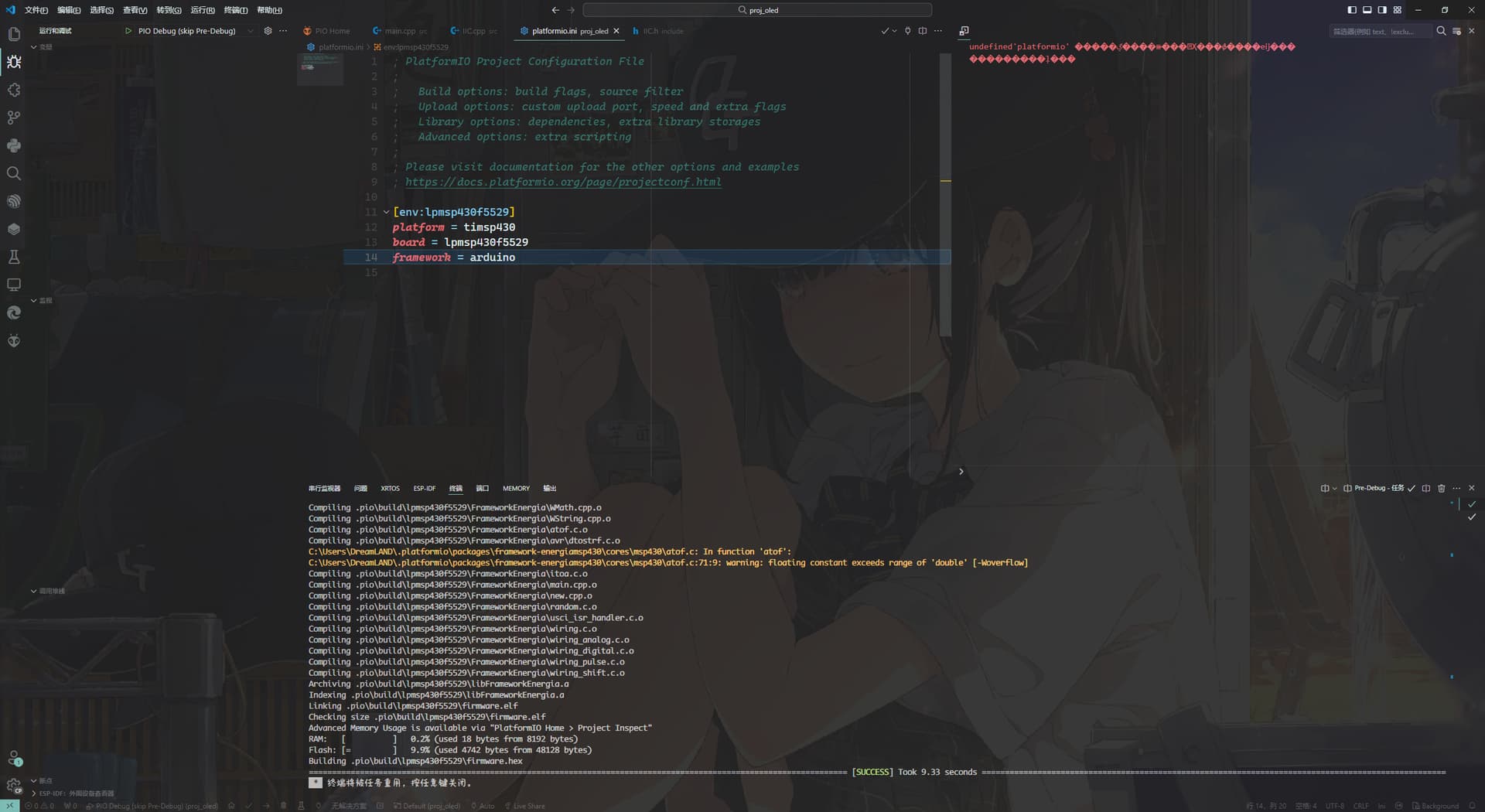The width and height of the screenshot is (1485, 812).
Task: Click PlatformIO Home icon in status bar
Action: (231, 806)
